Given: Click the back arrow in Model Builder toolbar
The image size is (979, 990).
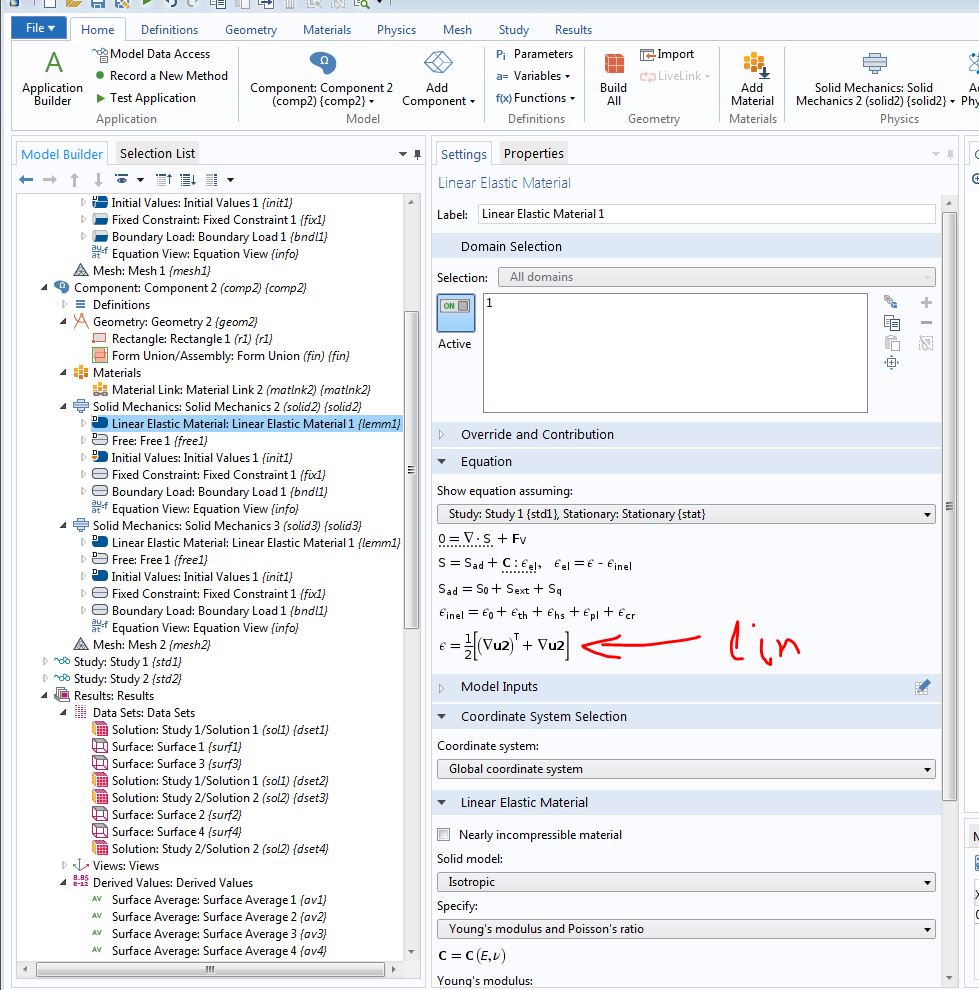Looking at the screenshot, I should coord(26,180).
